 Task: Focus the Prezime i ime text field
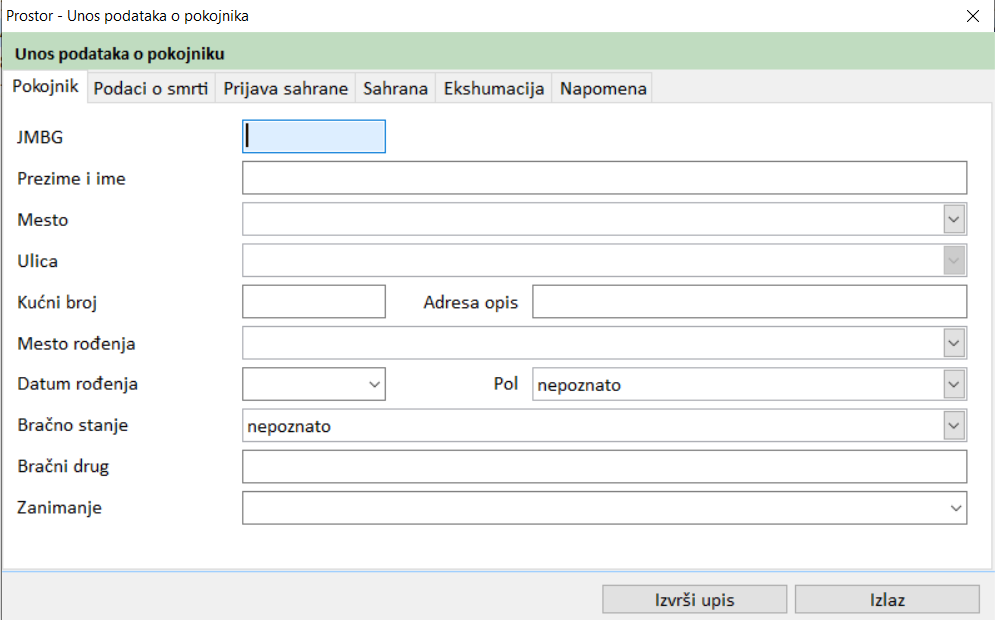click(604, 178)
